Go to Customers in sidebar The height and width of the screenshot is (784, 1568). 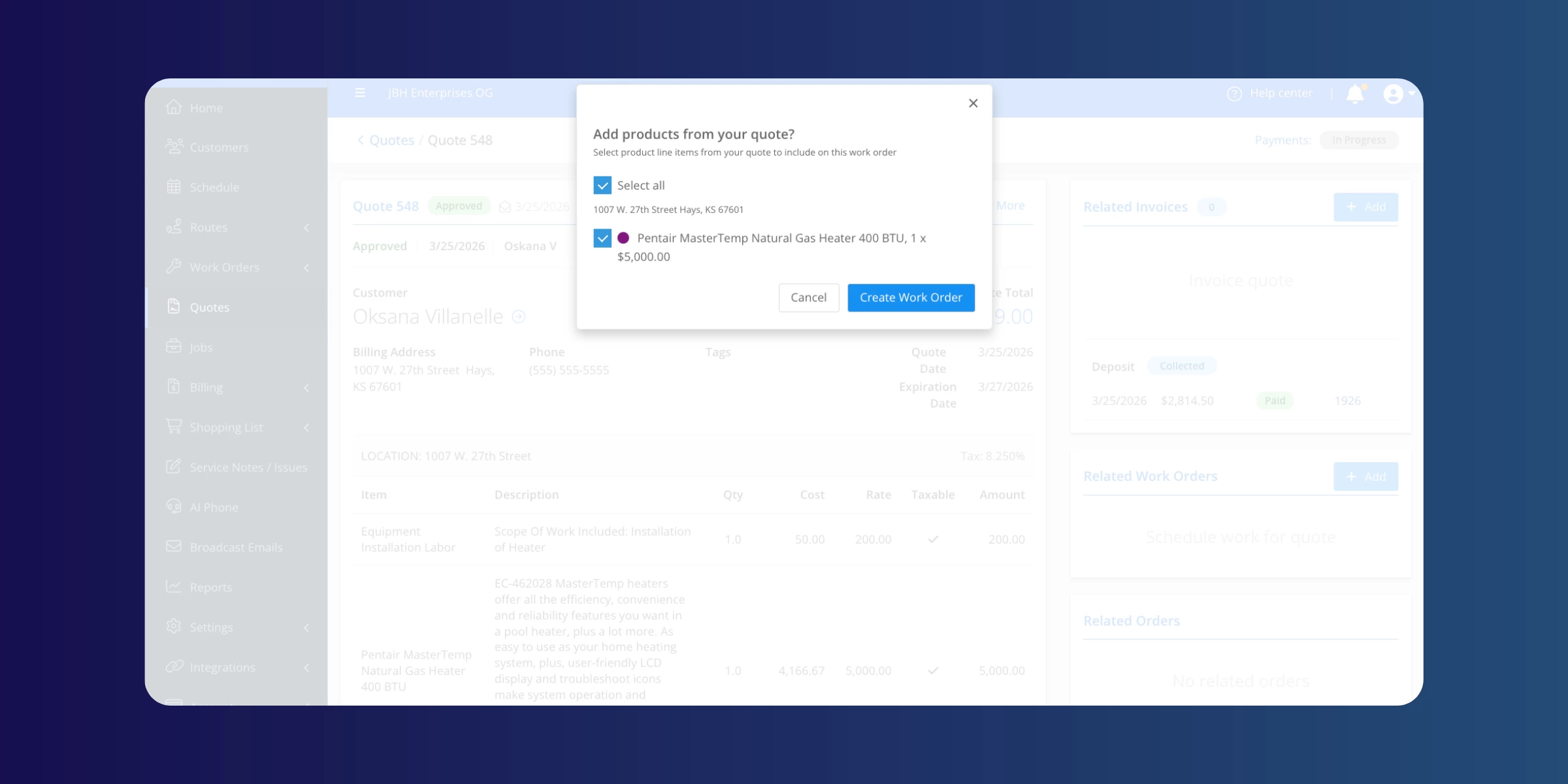pos(236,148)
